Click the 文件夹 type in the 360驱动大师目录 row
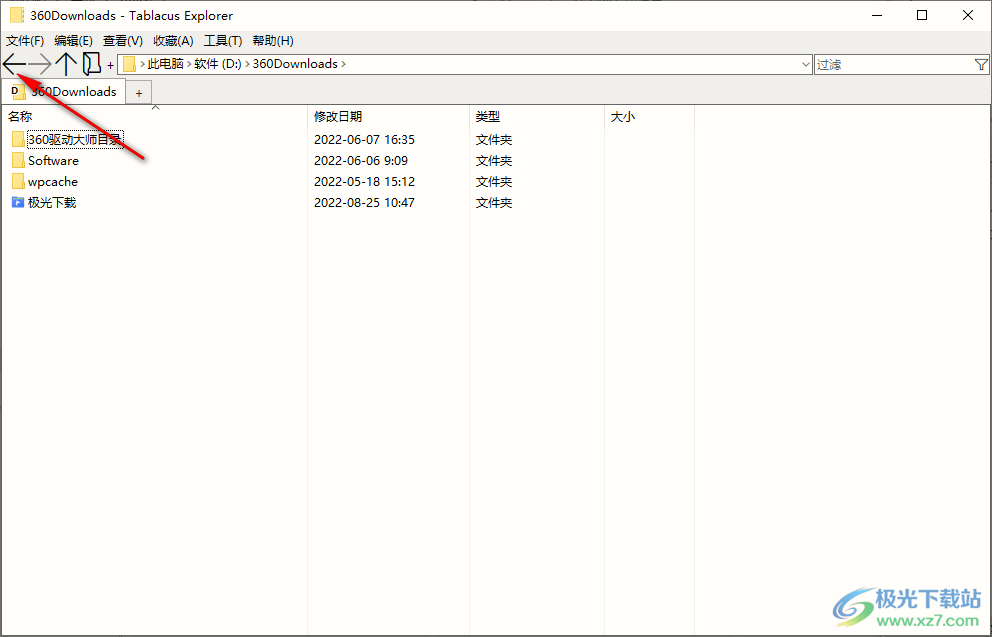 (494, 139)
